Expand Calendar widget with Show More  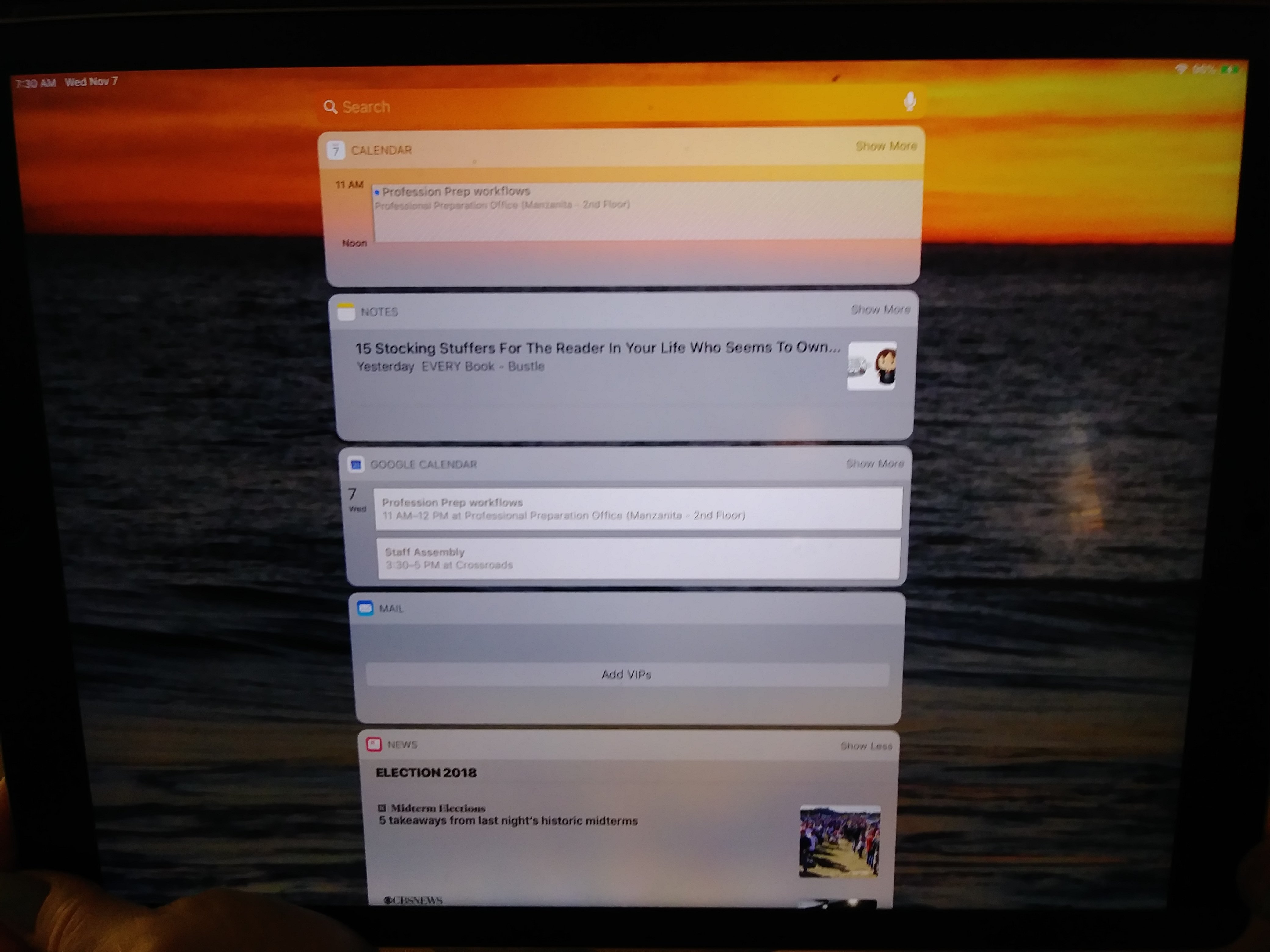[x=886, y=146]
